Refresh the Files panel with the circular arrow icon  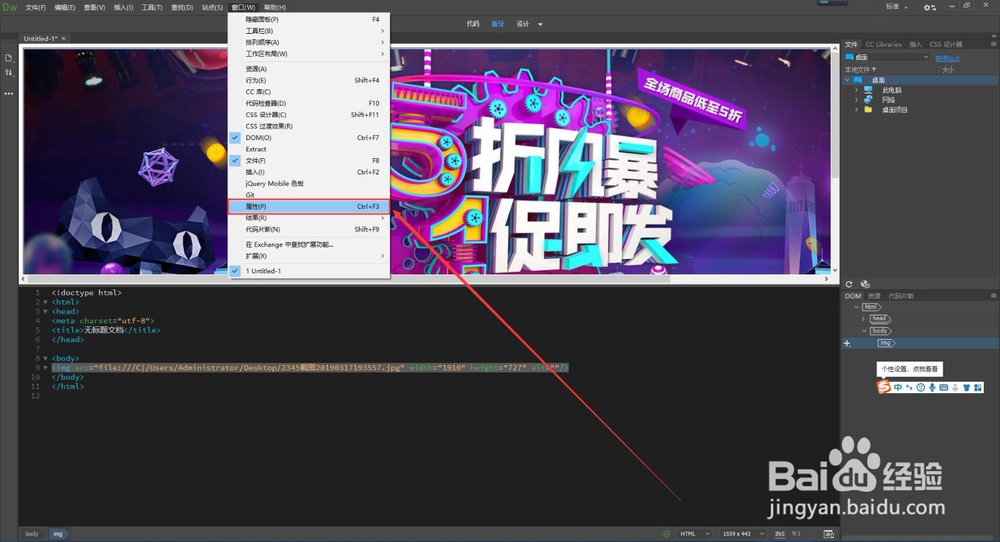pos(849,284)
